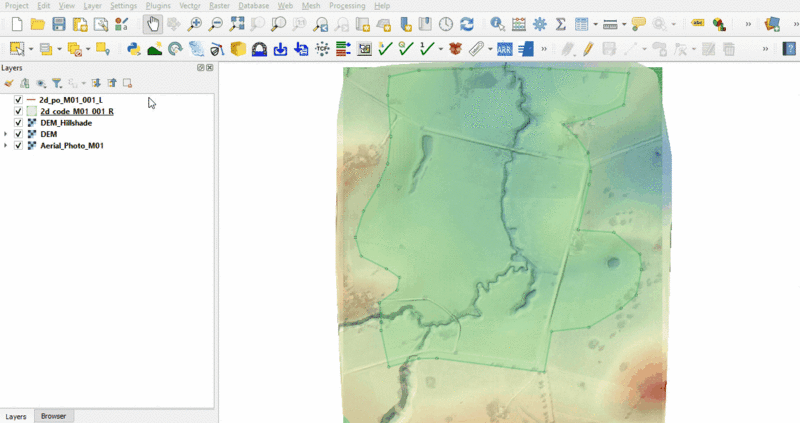Click the Save Project icon
Image resolution: width=800 pixels, height=423 pixels.
tap(59, 24)
